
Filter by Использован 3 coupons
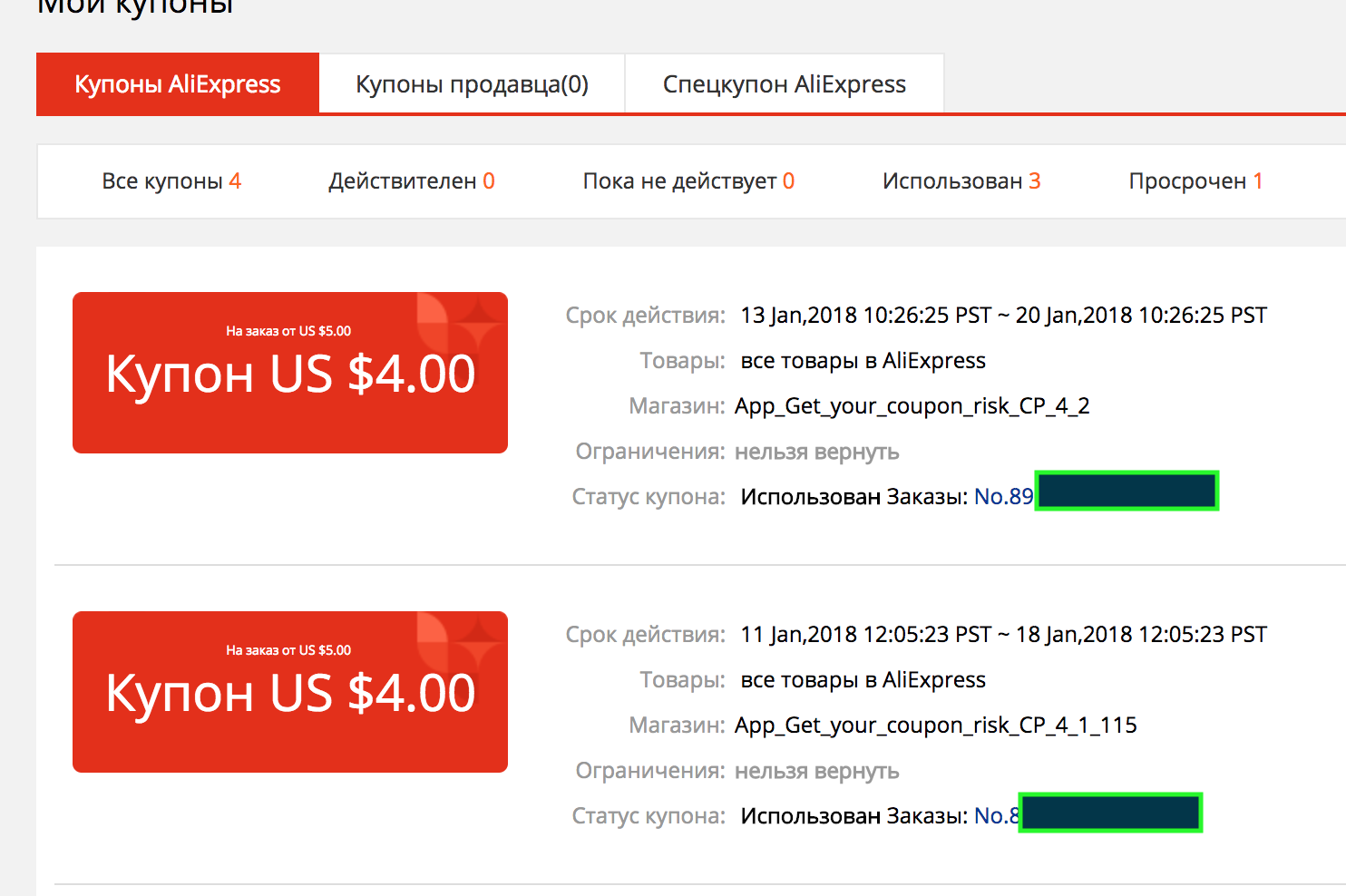(961, 181)
